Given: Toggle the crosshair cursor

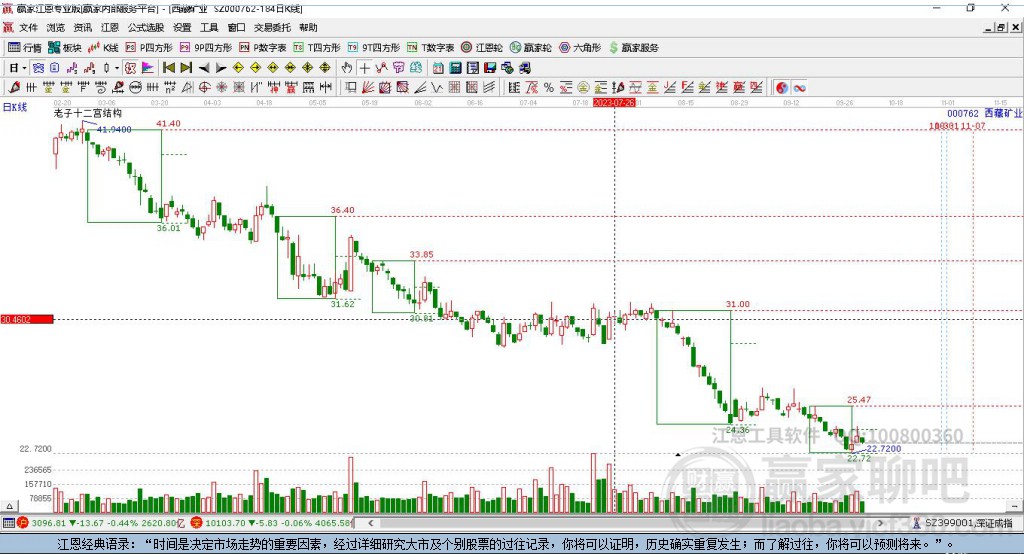Looking at the screenshot, I should click(364, 68).
